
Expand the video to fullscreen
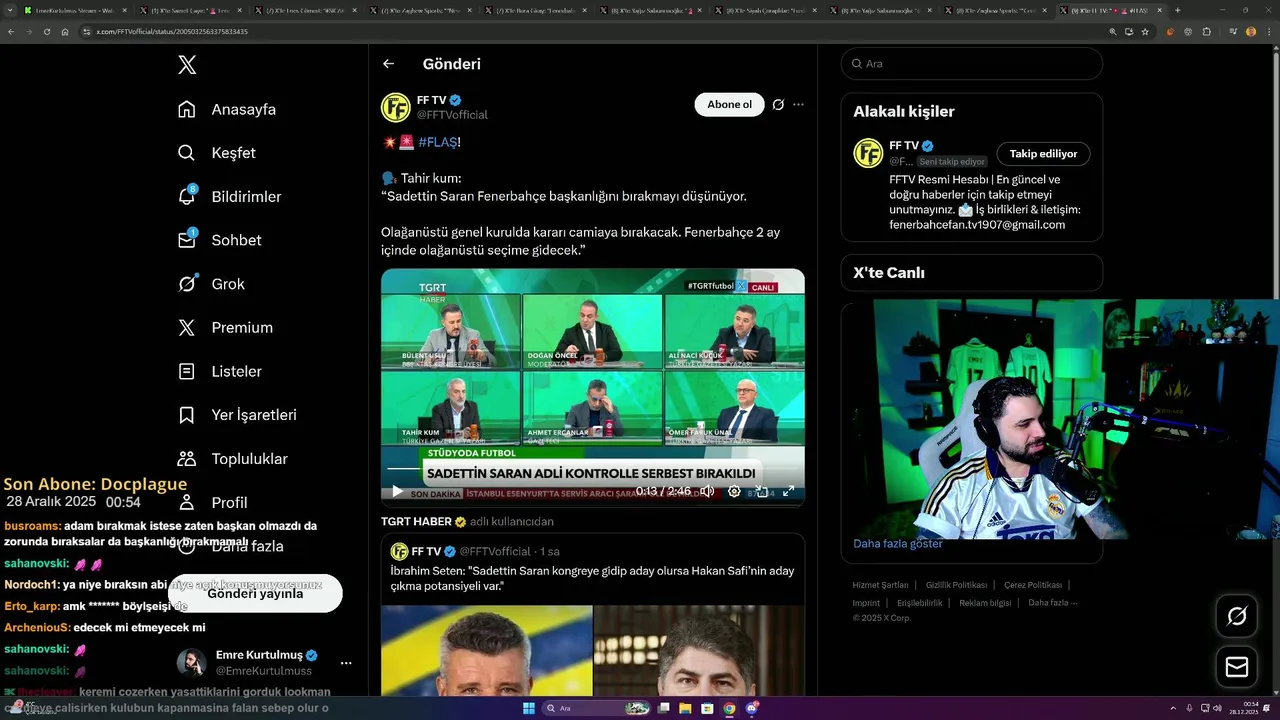(788, 491)
